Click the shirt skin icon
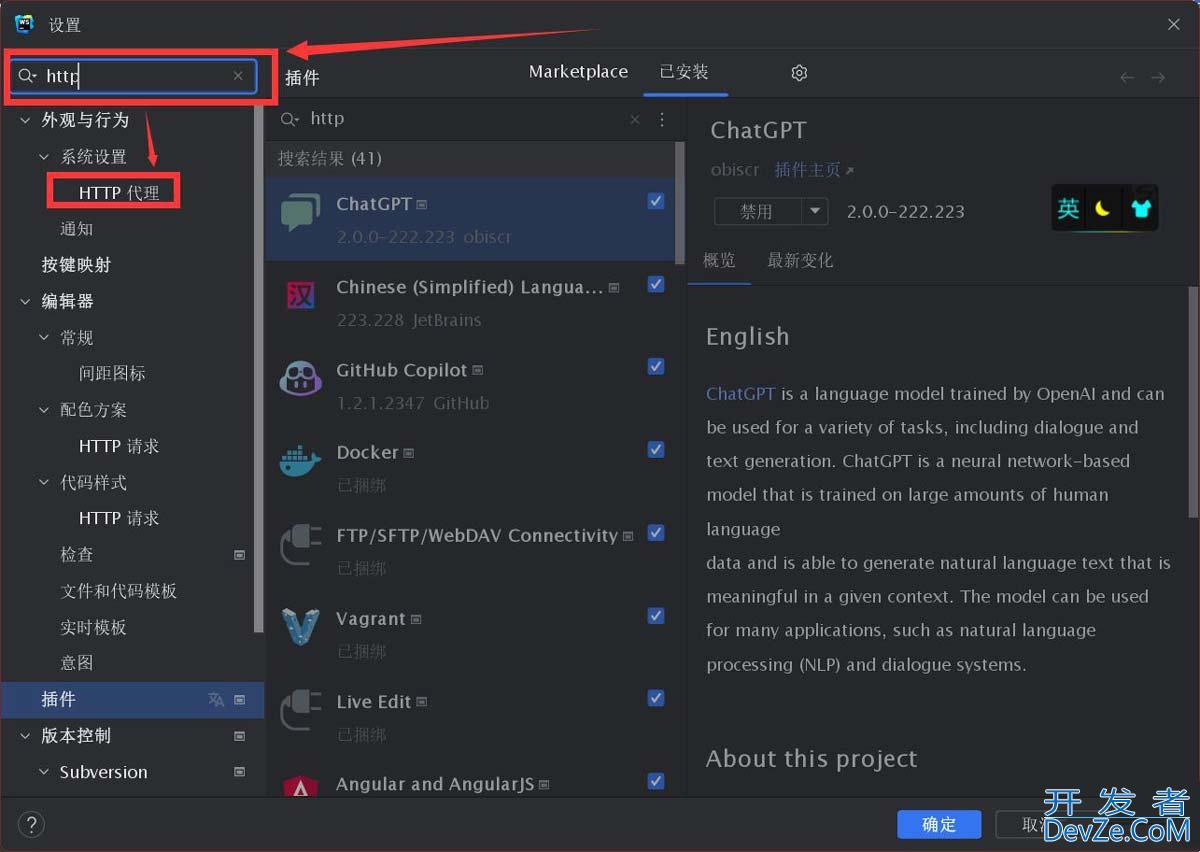The width and height of the screenshot is (1200, 852). click(x=1141, y=208)
